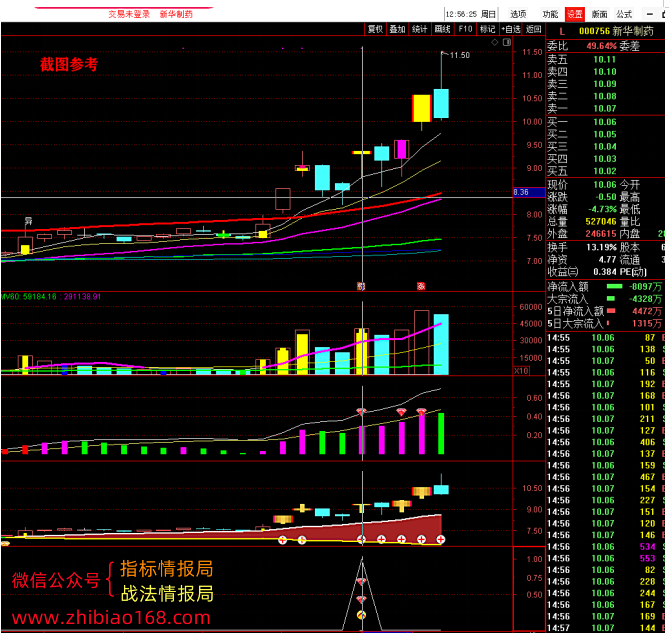
Task: Click the rightmost diamond signal in the third panel
Action: point(421,412)
